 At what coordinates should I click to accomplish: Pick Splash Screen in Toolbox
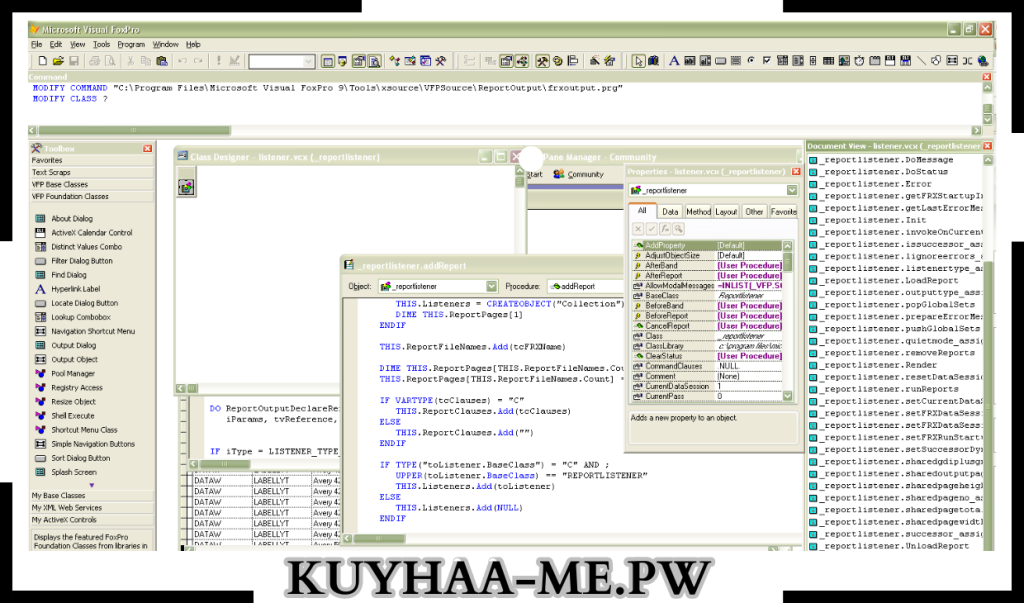click(x=74, y=472)
